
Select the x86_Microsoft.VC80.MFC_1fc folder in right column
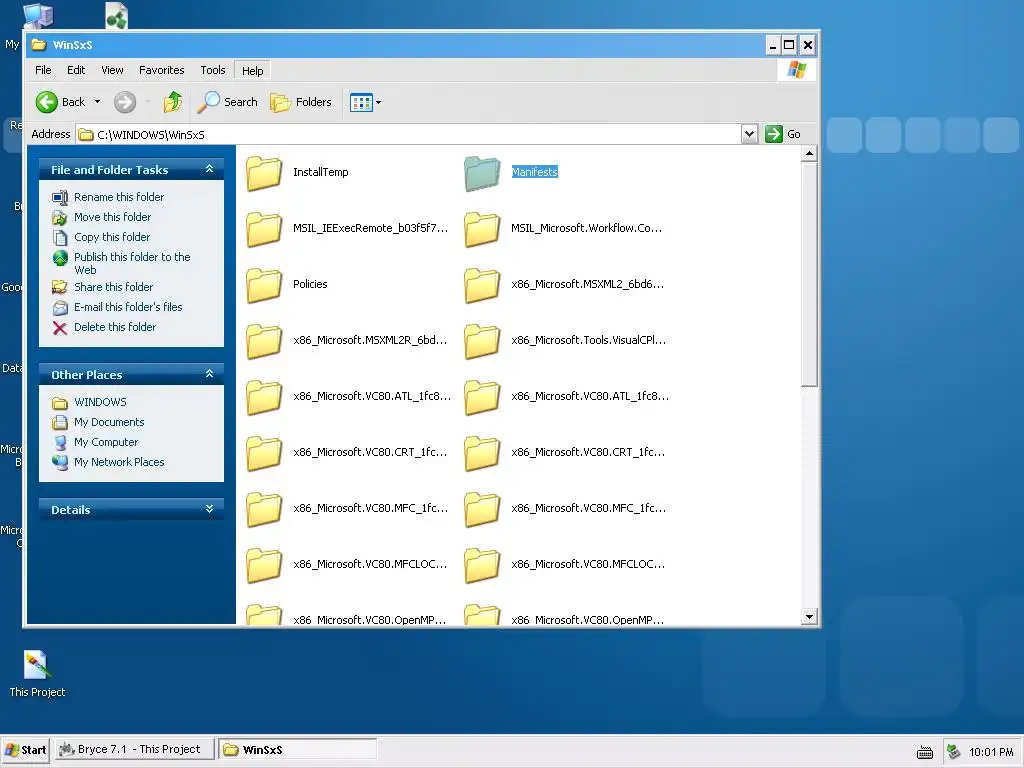click(x=482, y=509)
